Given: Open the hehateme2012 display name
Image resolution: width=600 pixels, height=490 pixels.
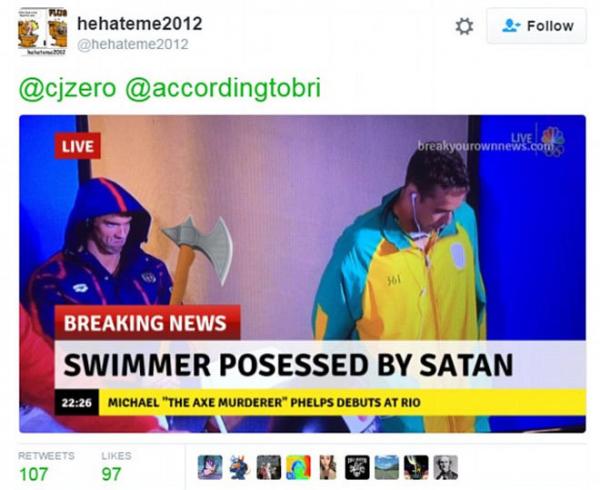Looking at the screenshot, I should coord(140,24).
